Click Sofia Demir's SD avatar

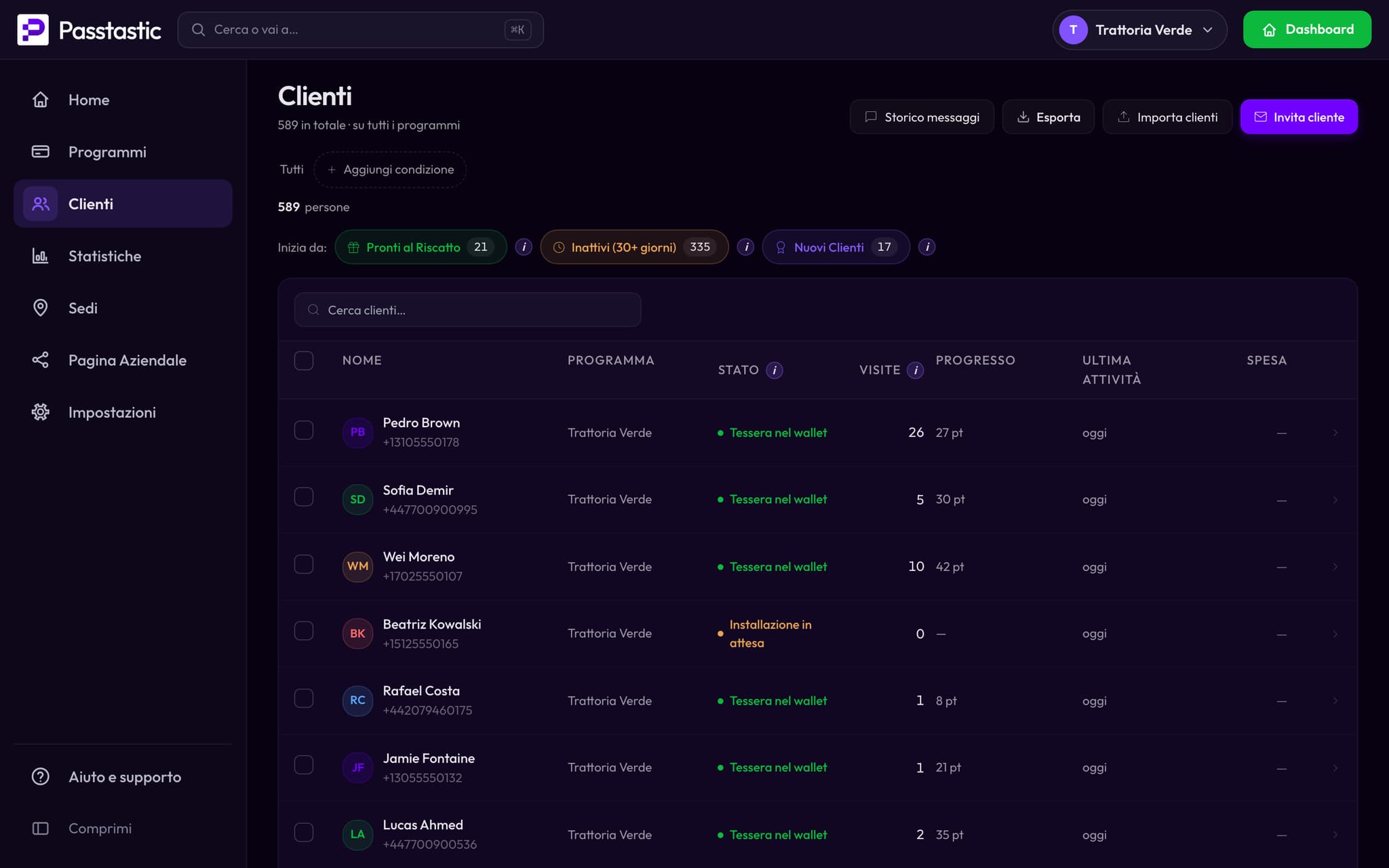pos(357,500)
